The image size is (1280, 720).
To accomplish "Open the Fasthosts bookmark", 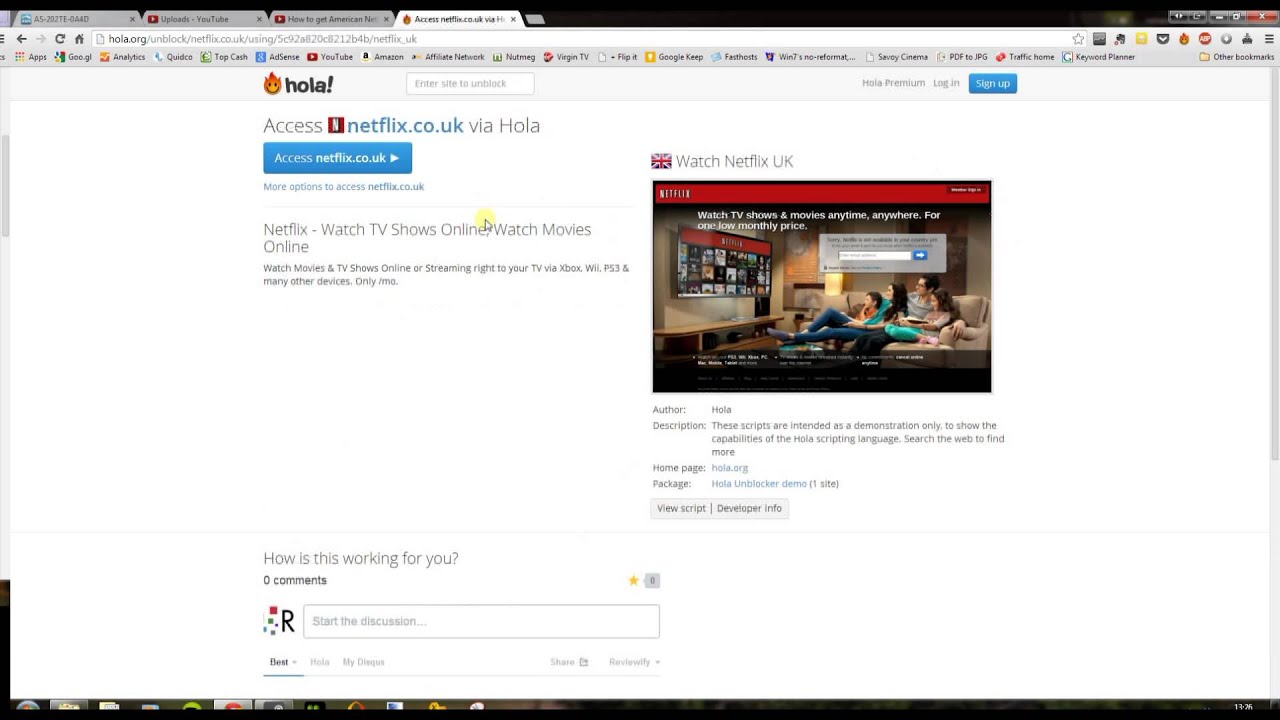I will [x=734, y=57].
